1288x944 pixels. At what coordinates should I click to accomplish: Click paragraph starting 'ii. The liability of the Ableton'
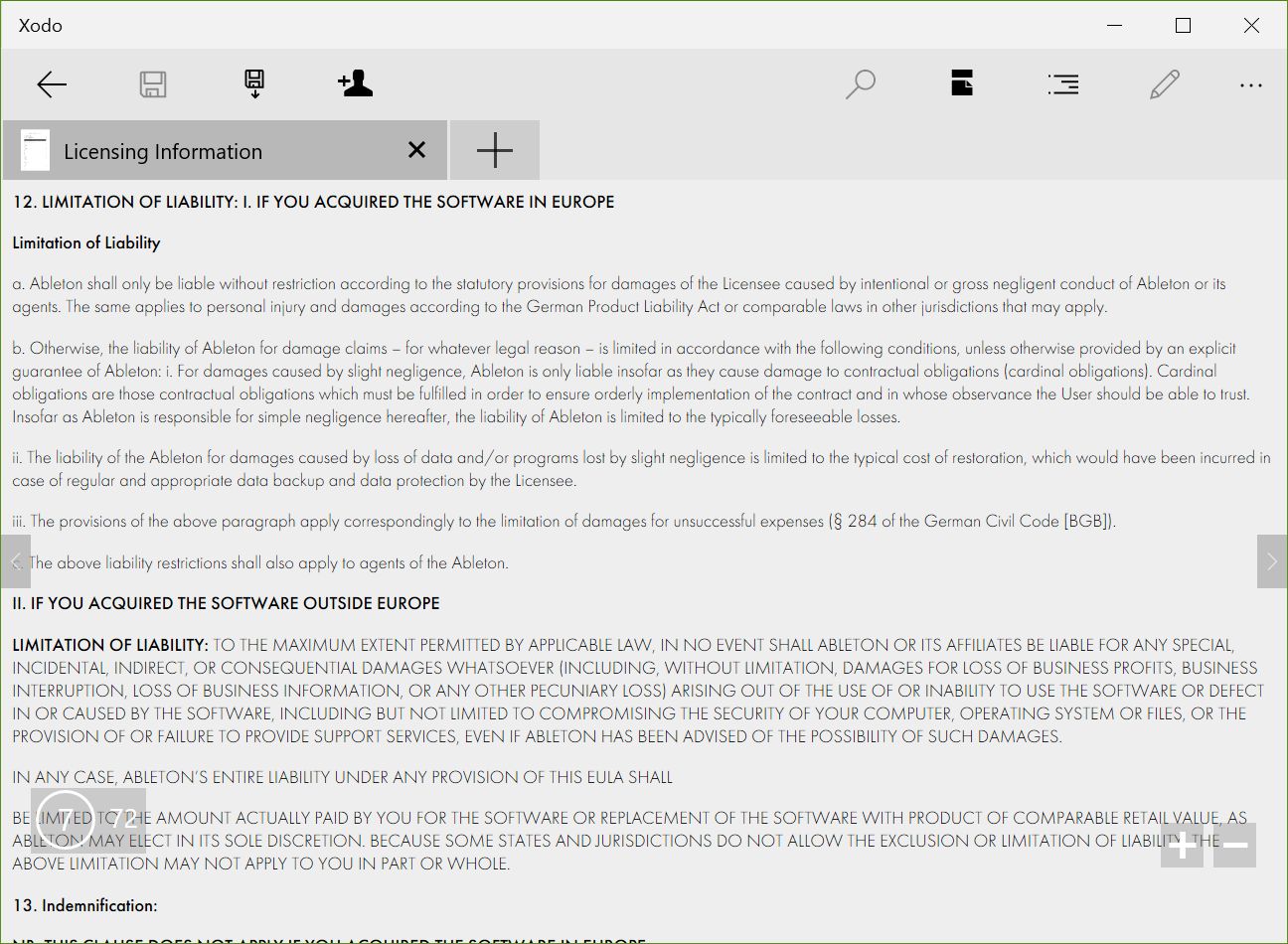point(642,469)
